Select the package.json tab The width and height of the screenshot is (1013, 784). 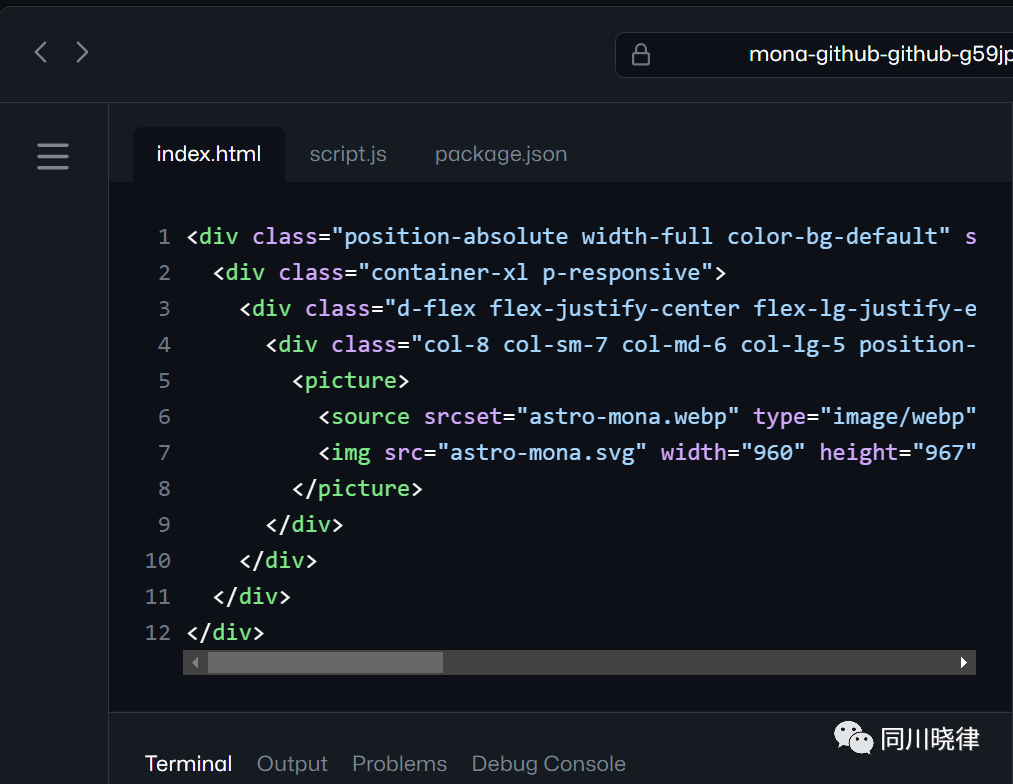pos(501,154)
